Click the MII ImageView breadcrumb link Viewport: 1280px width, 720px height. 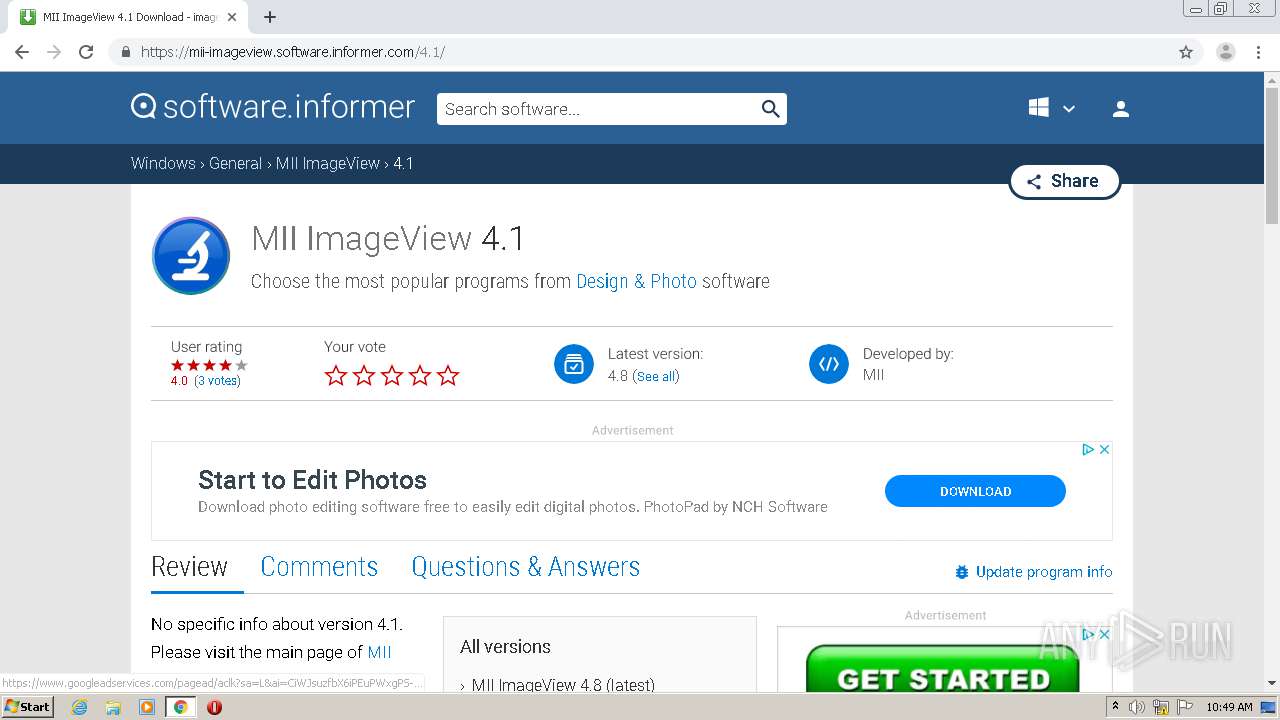point(328,163)
